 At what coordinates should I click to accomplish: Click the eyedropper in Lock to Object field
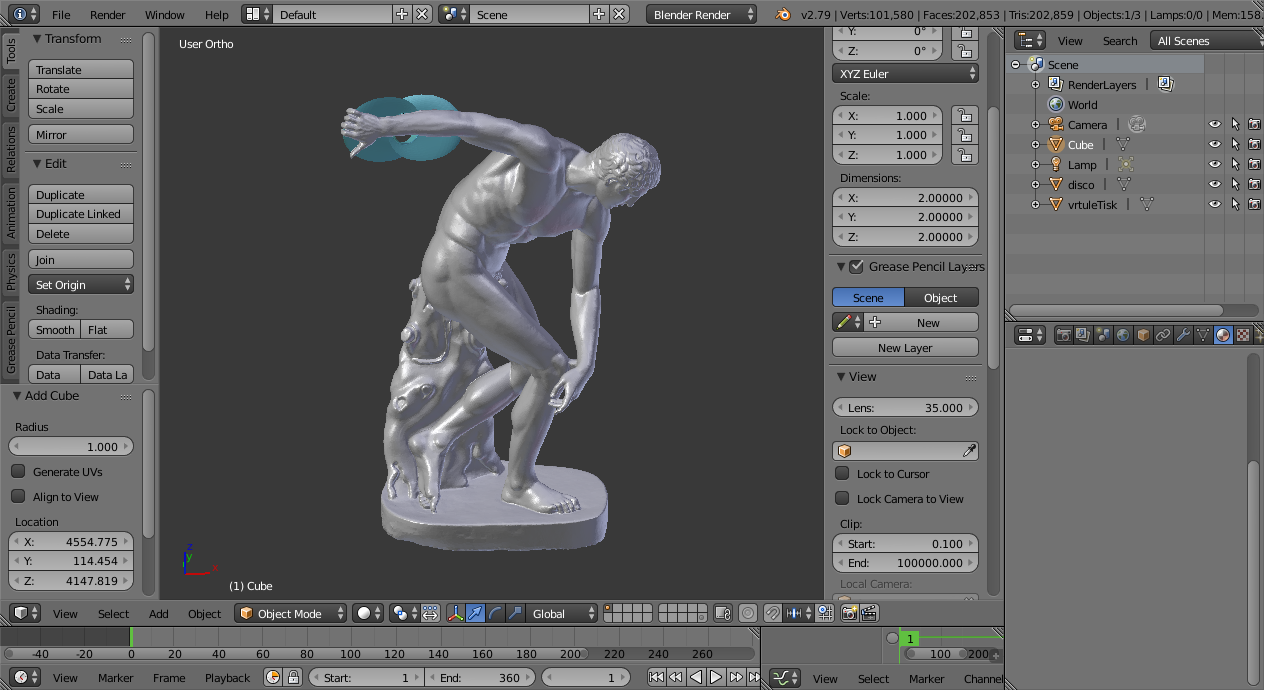(x=968, y=451)
